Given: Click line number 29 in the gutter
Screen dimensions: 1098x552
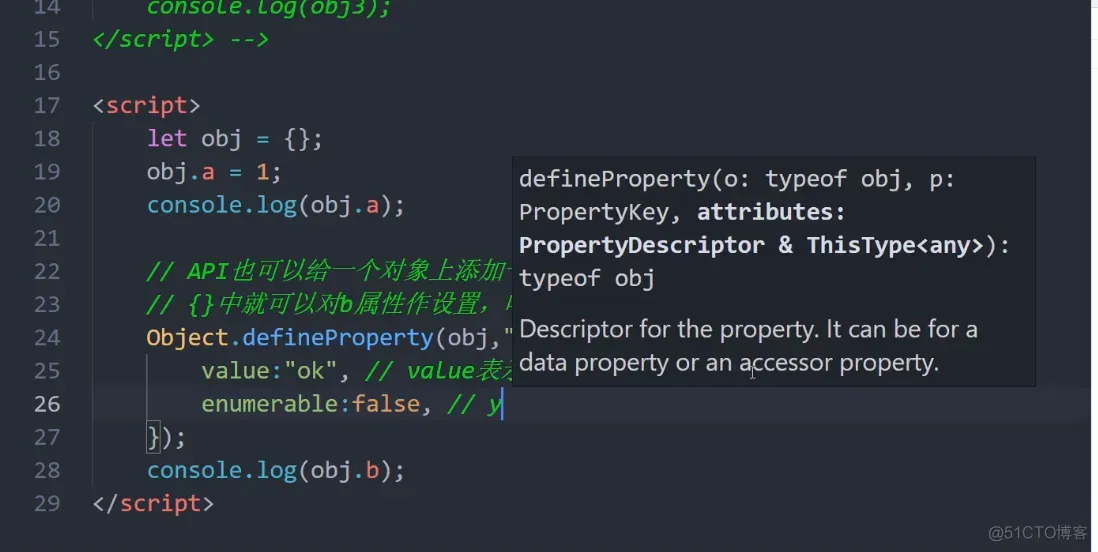Looking at the screenshot, I should [47, 504].
